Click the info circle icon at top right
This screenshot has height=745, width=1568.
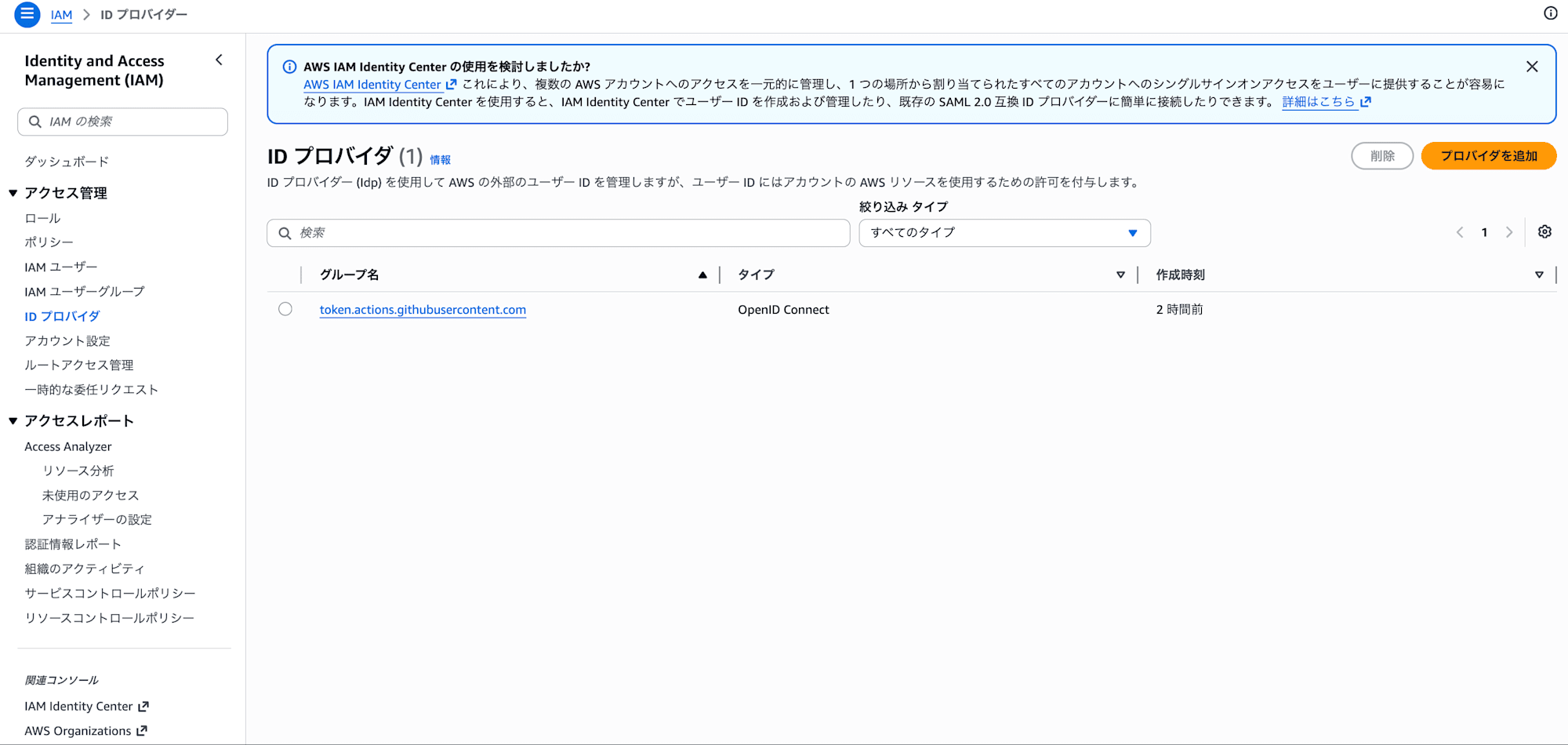[1550, 13]
